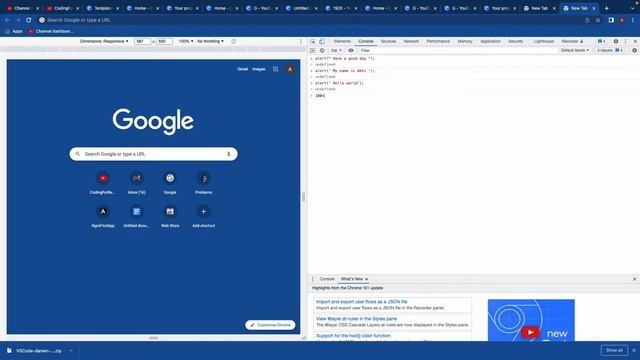Open the Recorder tab
The width and height of the screenshot is (640, 360).
pyautogui.click(x=572, y=41)
